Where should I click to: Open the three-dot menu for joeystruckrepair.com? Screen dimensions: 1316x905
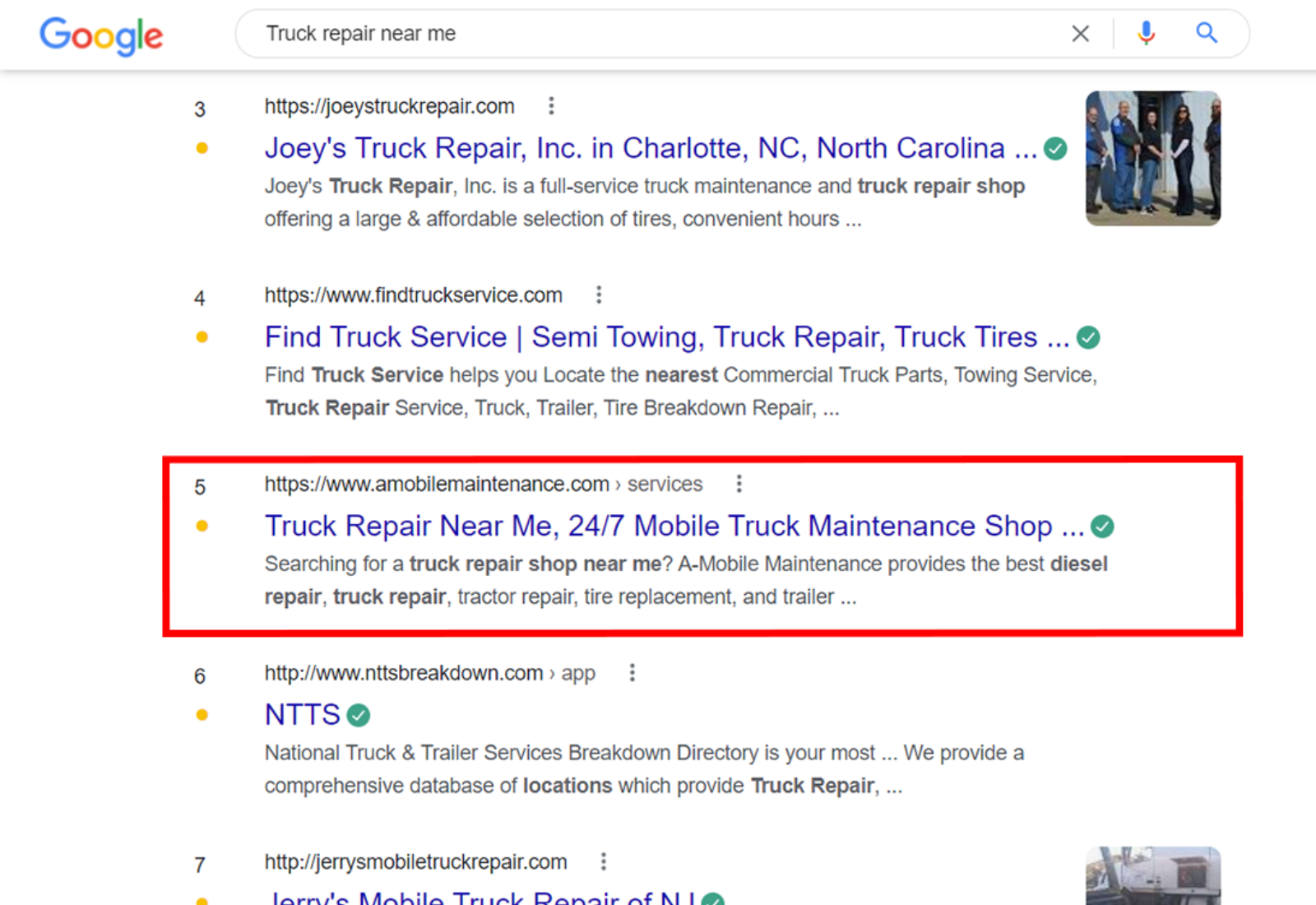pyautogui.click(x=551, y=105)
